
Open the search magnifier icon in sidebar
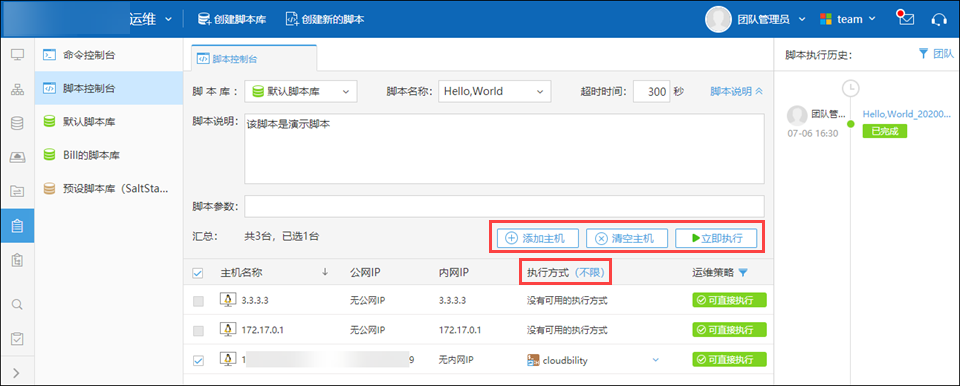(x=17, y=304)
